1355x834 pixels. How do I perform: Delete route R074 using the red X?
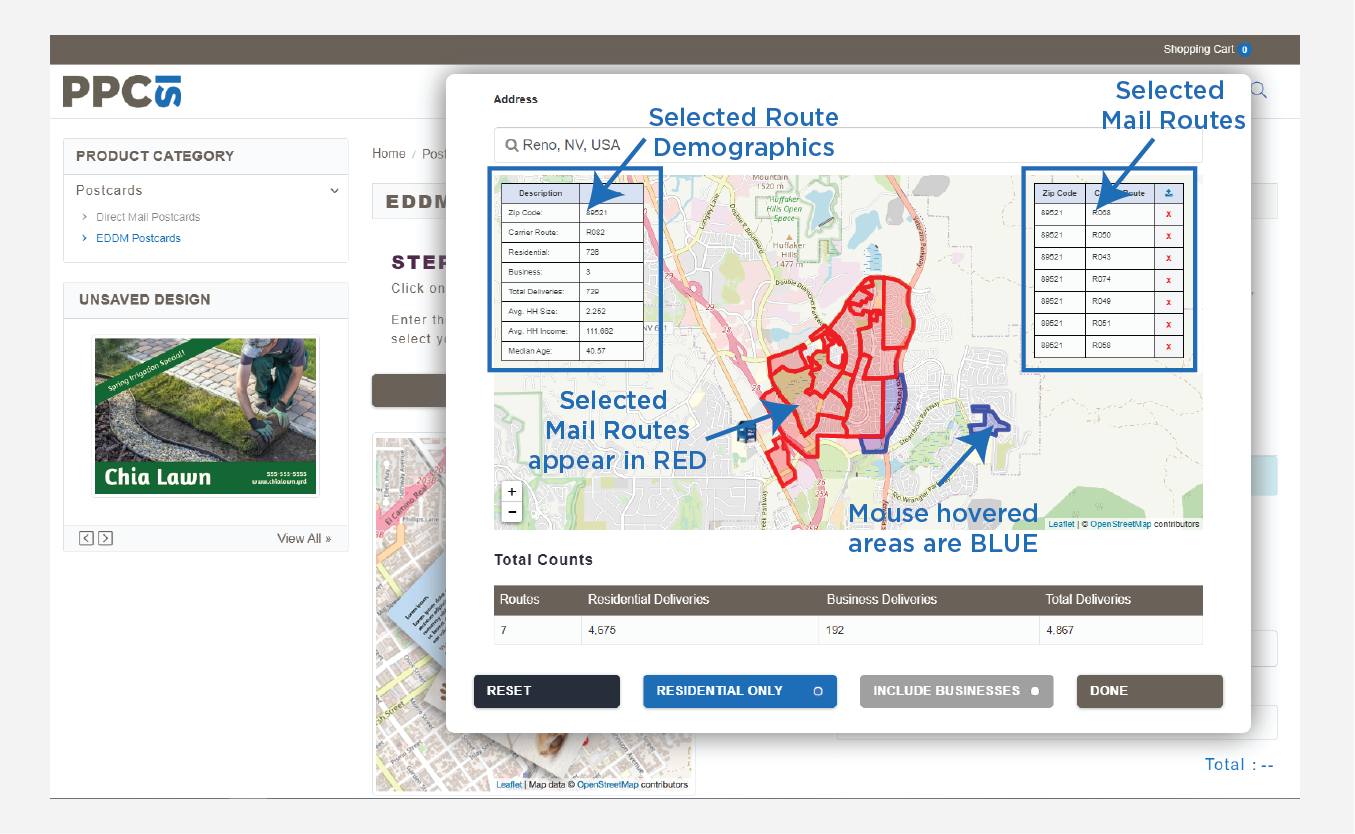[x=1168, y=280]
